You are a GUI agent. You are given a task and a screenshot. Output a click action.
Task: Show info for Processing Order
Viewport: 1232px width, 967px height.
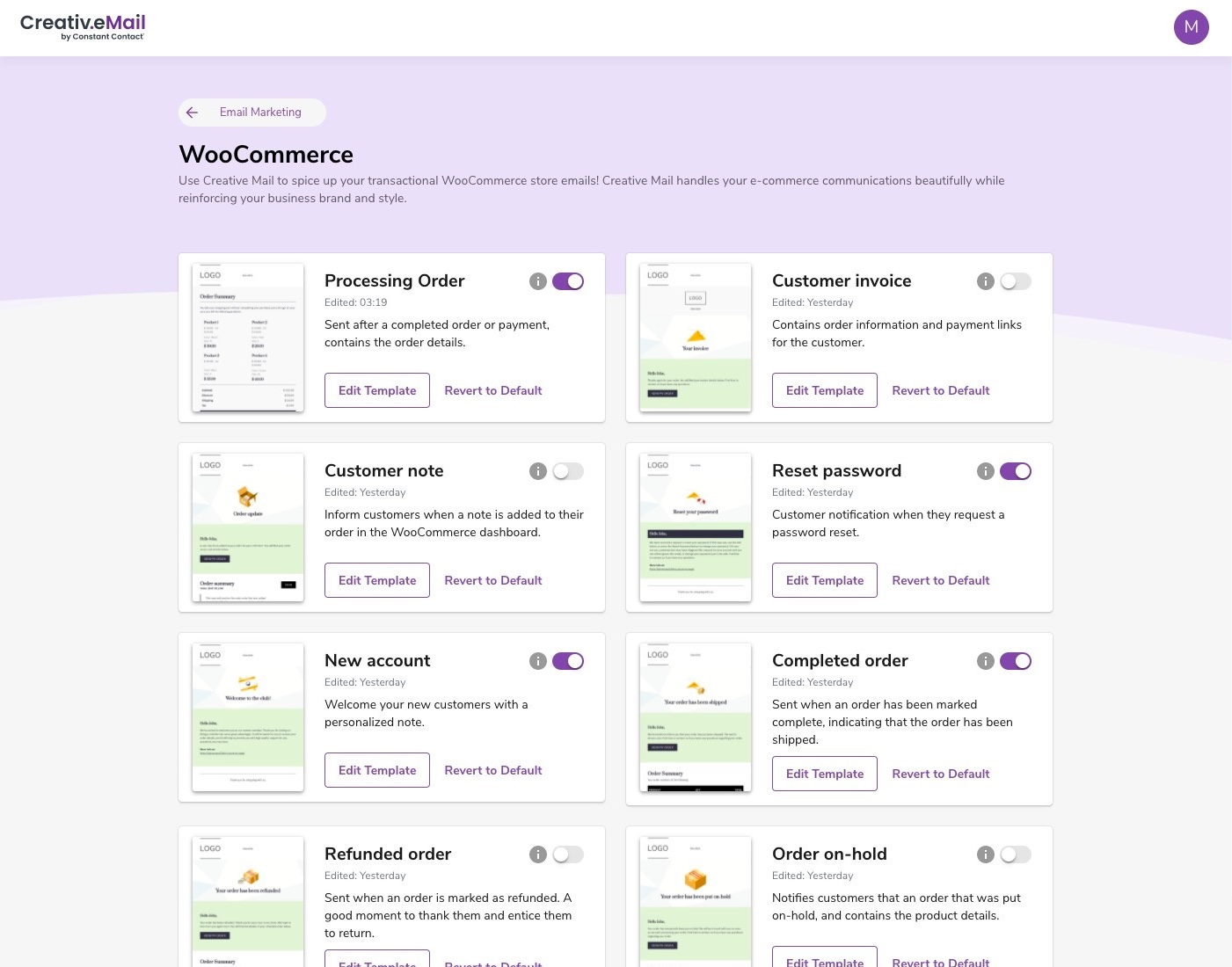point(538,281)
